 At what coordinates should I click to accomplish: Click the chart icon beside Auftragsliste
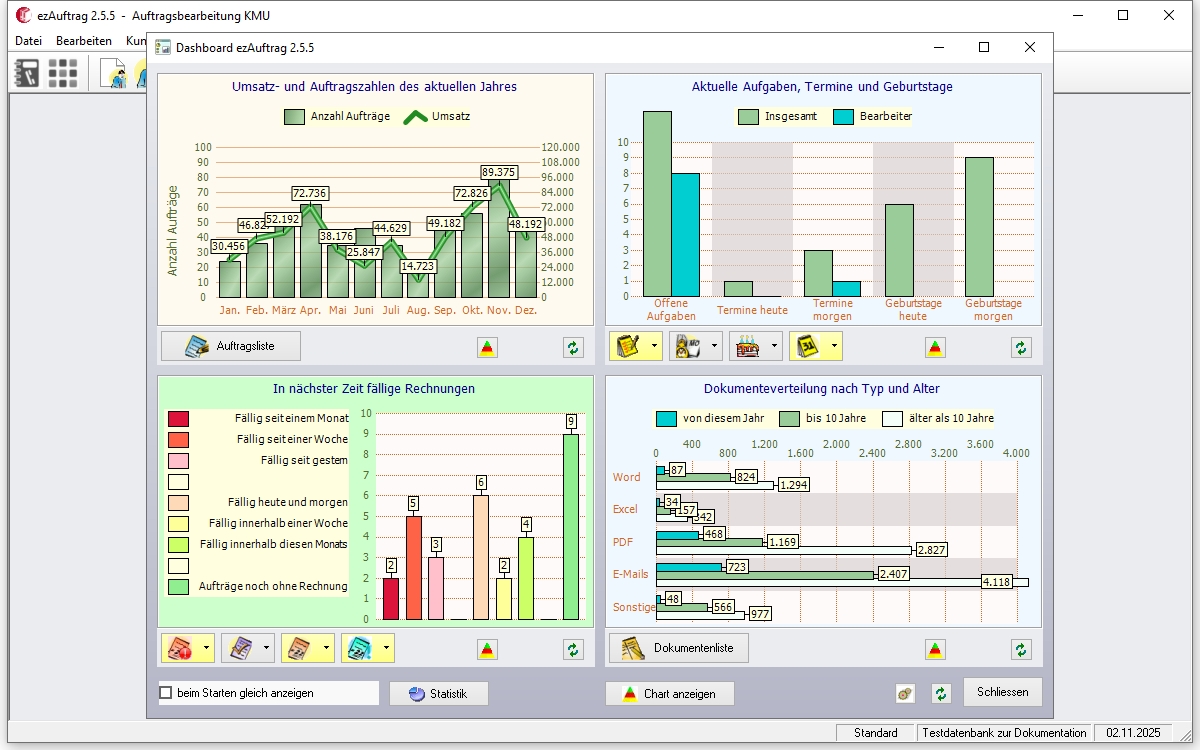click(x=487, y=347)
